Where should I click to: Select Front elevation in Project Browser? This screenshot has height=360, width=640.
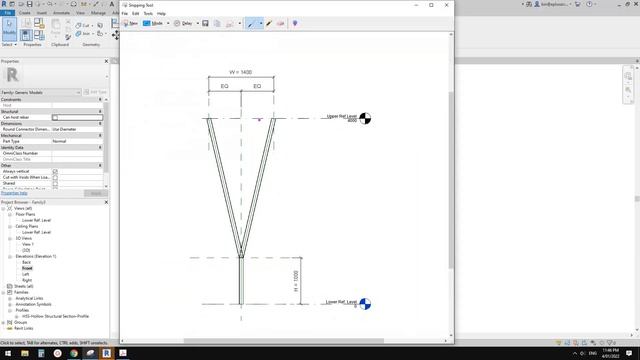pyautogui.click(x=27, y=269)
